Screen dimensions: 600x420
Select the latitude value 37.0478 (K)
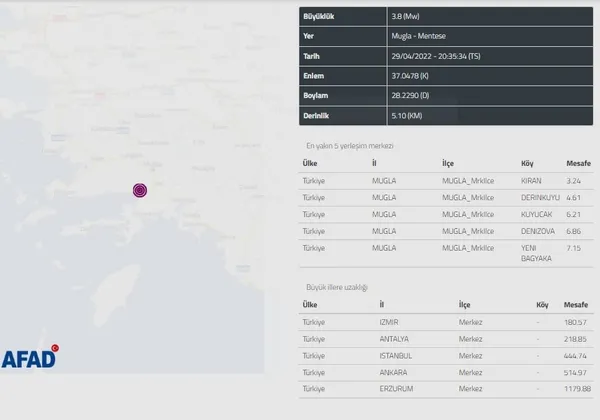410,76
